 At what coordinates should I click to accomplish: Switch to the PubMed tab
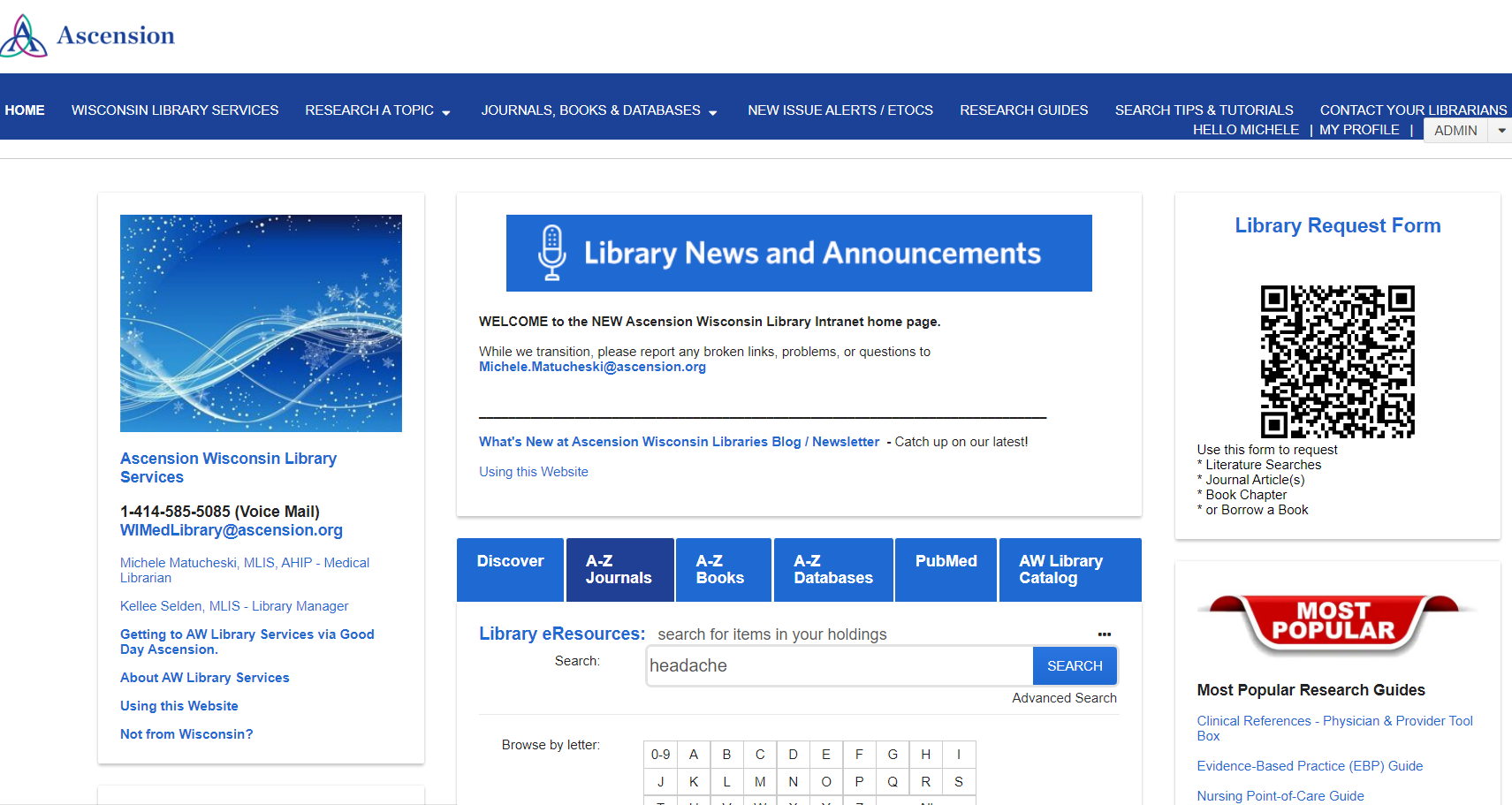coord(946,570)
